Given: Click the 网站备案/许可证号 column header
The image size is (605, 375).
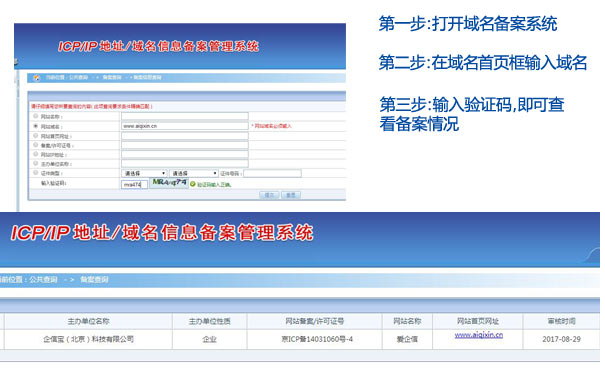Looking at the screenshot, I should [x=314, y=321].
